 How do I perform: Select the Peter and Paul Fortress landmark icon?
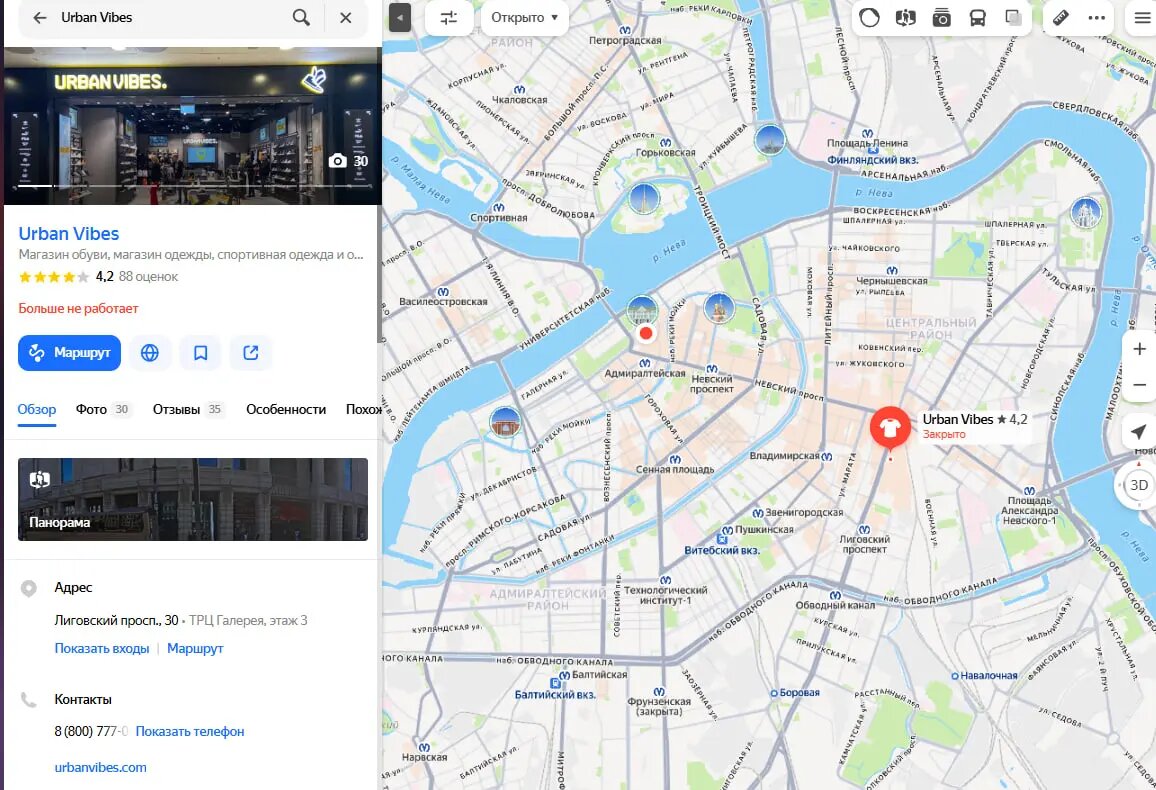(x=644, y=199)
